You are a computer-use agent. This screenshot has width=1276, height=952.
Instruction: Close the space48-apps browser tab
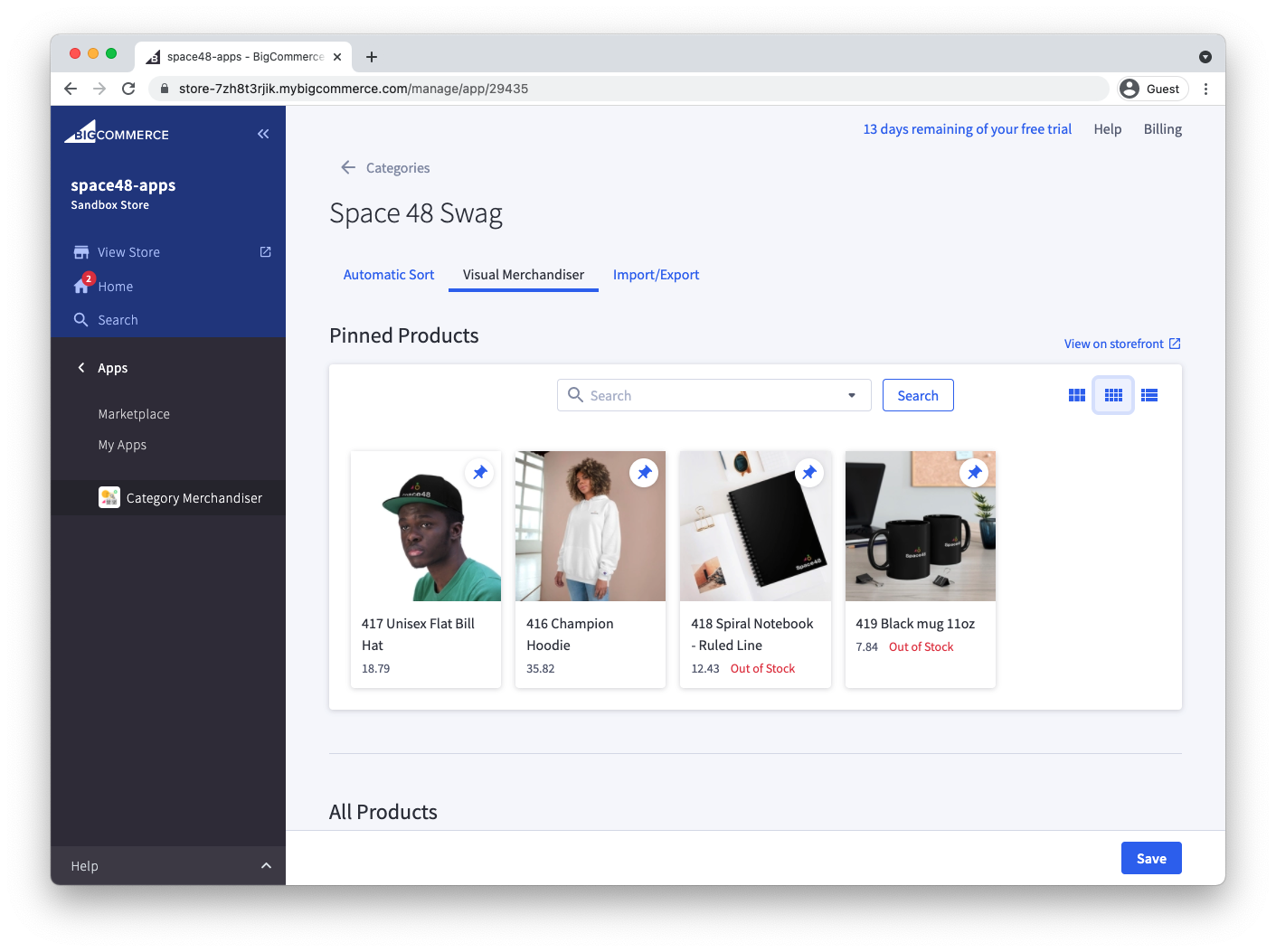click(337, 57)
